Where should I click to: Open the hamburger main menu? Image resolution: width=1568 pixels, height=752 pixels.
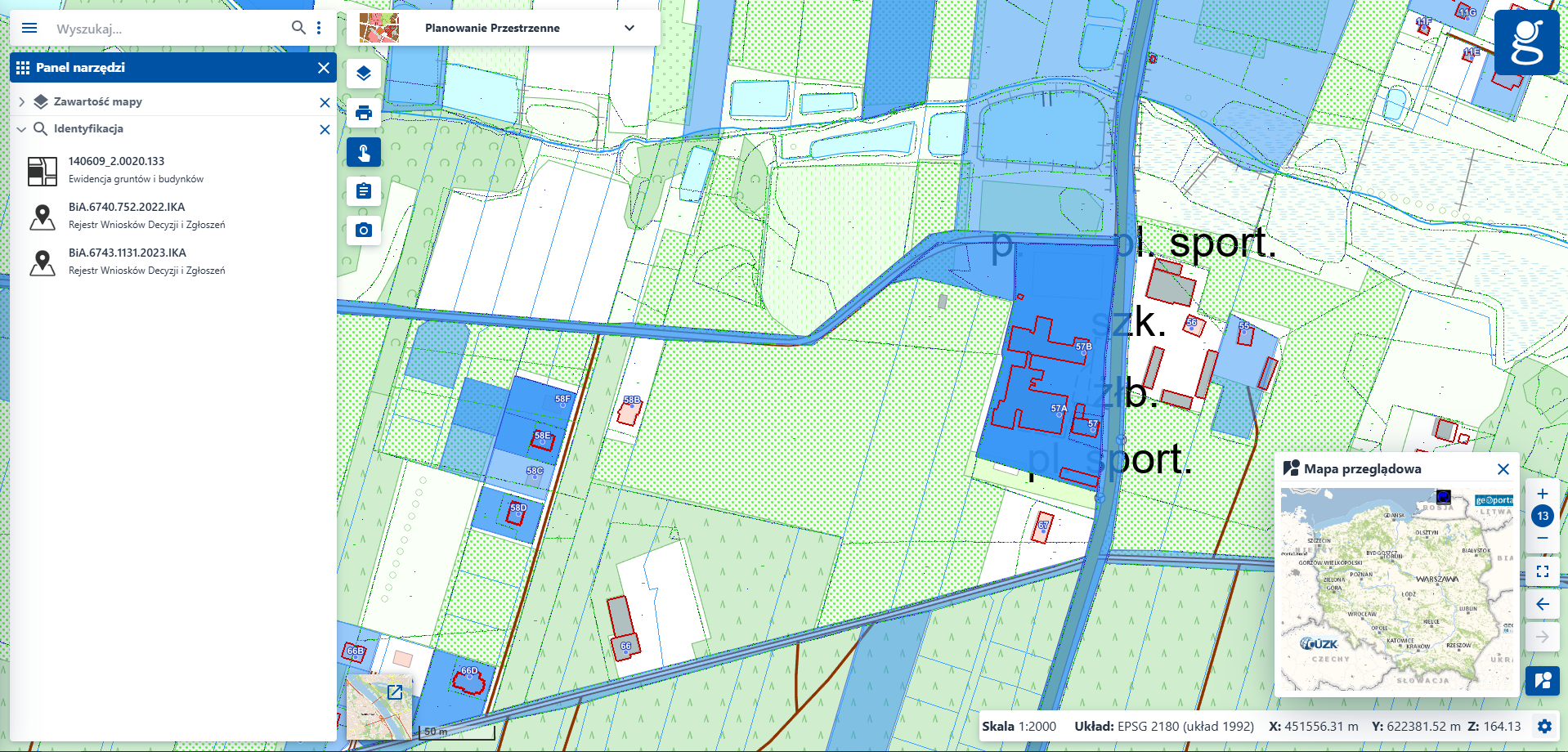29,28
